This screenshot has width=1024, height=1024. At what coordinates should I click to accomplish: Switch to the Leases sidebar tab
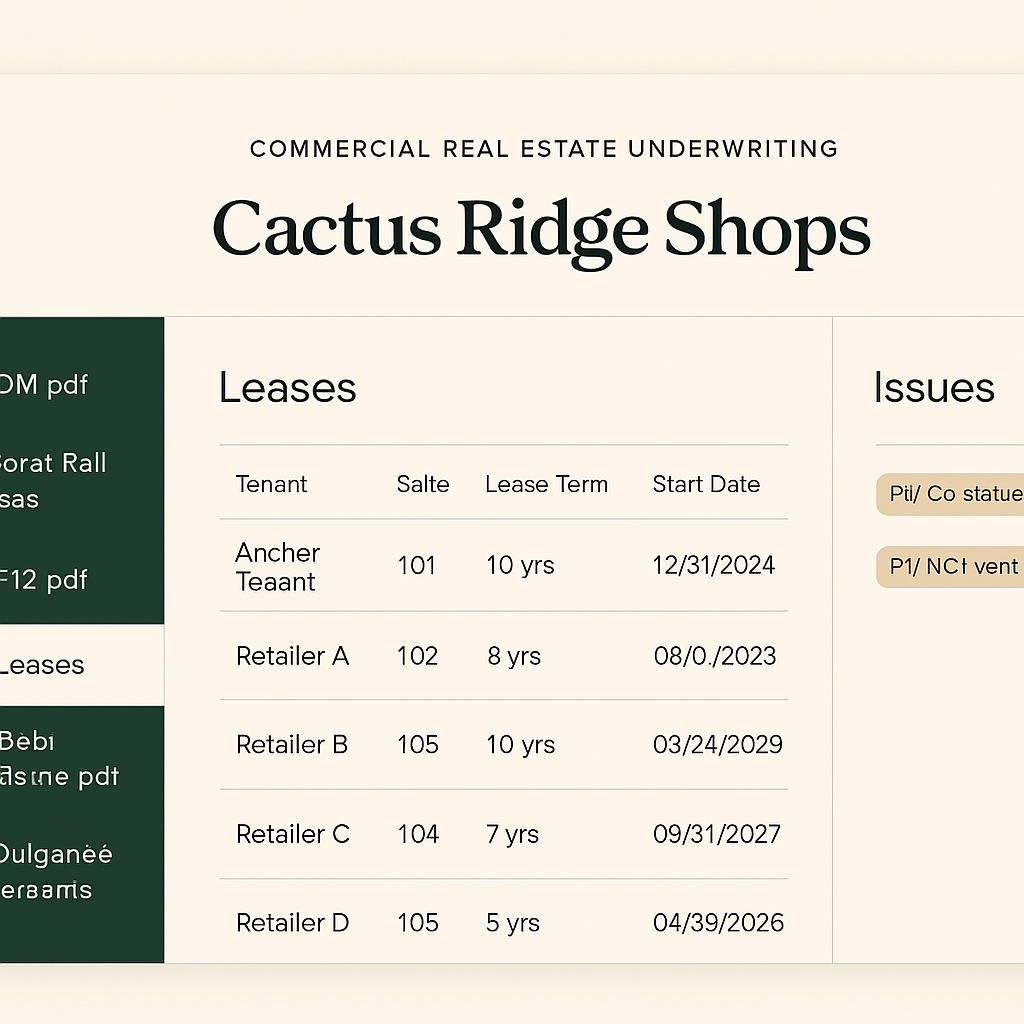pyautogui.click(x=82, y=665)
